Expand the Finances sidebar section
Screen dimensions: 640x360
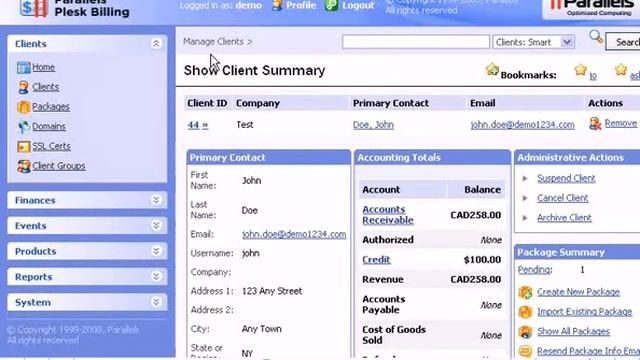156,200
